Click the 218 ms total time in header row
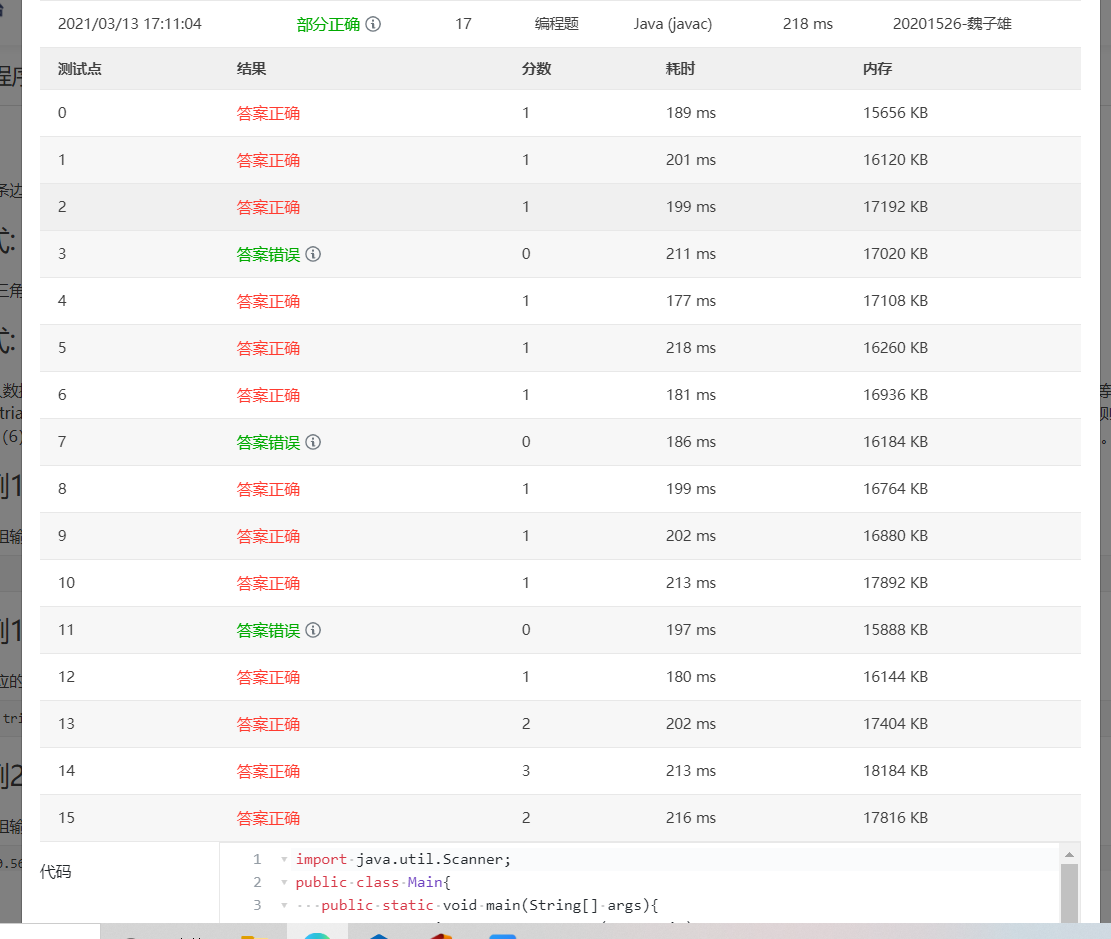Image resolution: width=1111 pixels, height=939 pixels. [x=808, y=24]
